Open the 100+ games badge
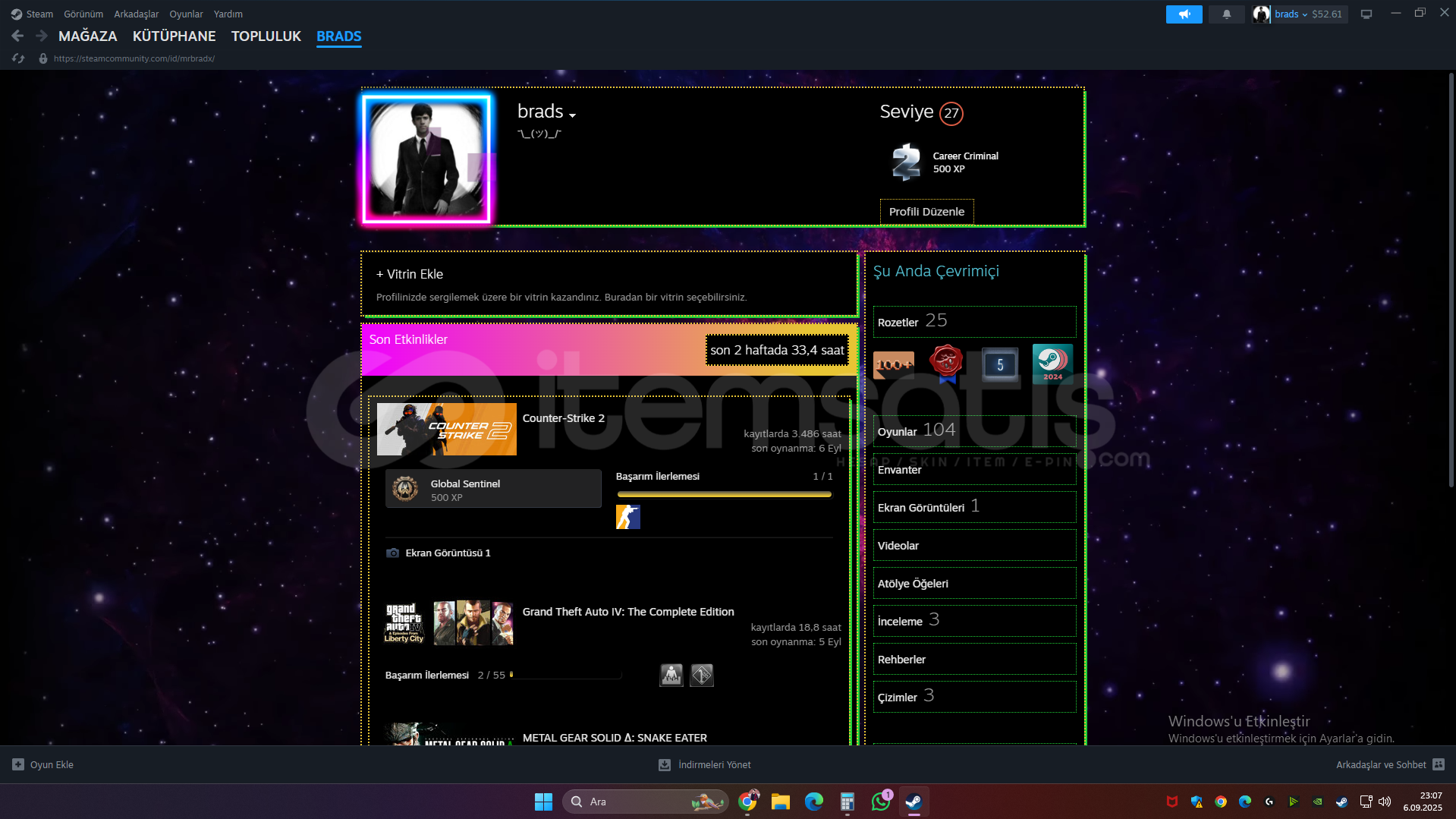The image size is (1456, 819). (x=894, y=364)
